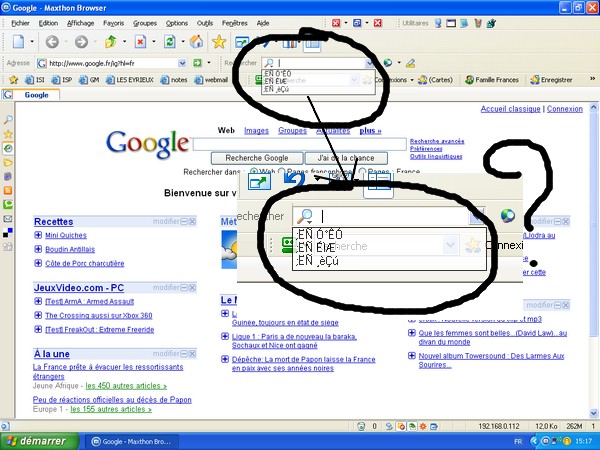Expand the ArmA : Armed Assault plus box
Image resolution: width=600 pixels, height=450 pixels.
click(38, 301)
